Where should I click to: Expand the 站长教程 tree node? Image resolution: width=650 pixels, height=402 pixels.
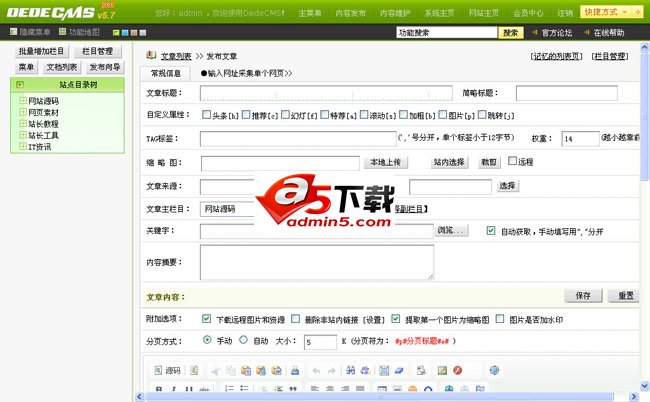click(x=23, y=124)
